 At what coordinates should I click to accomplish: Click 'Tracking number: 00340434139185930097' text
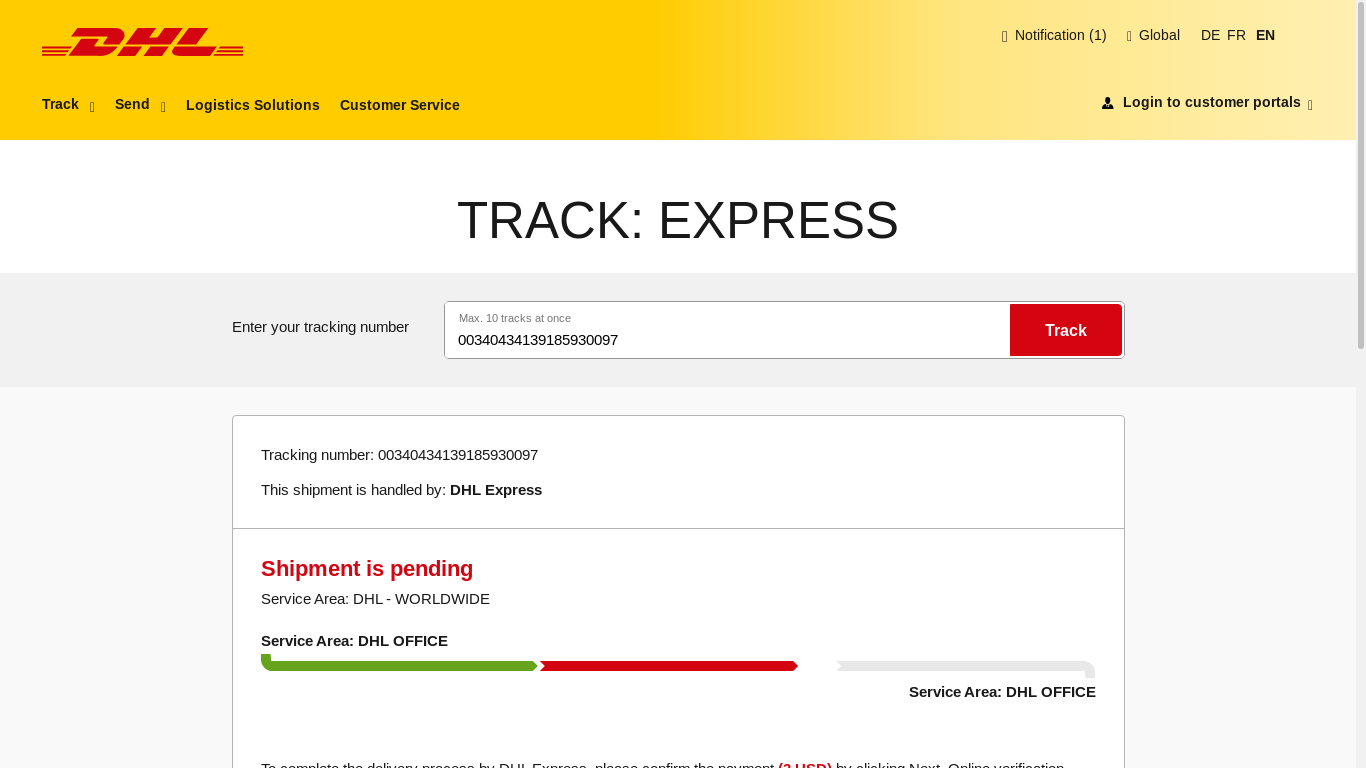point(399,455)
